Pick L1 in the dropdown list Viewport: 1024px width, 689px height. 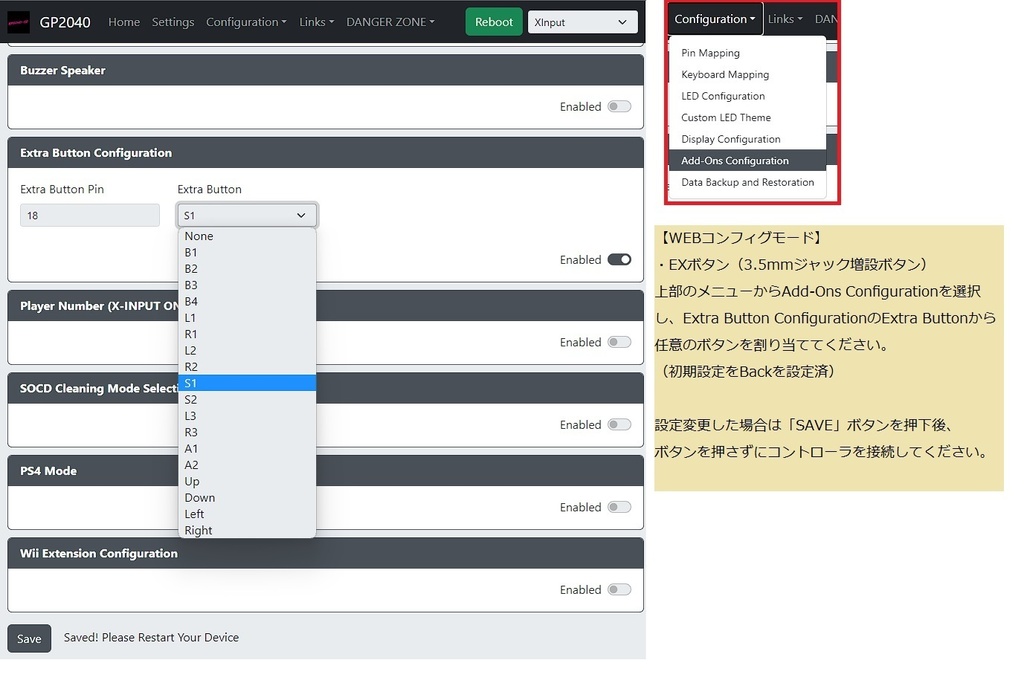tap(247, 318)
